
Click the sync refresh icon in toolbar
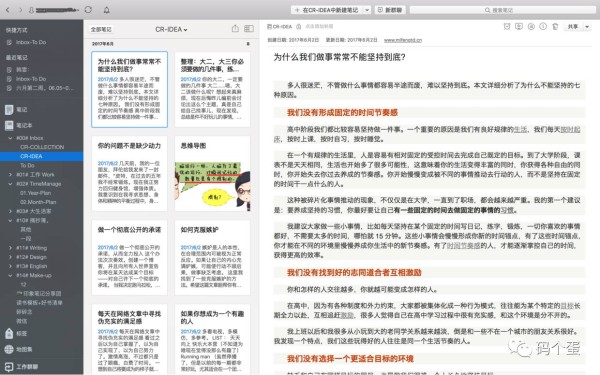88,10
